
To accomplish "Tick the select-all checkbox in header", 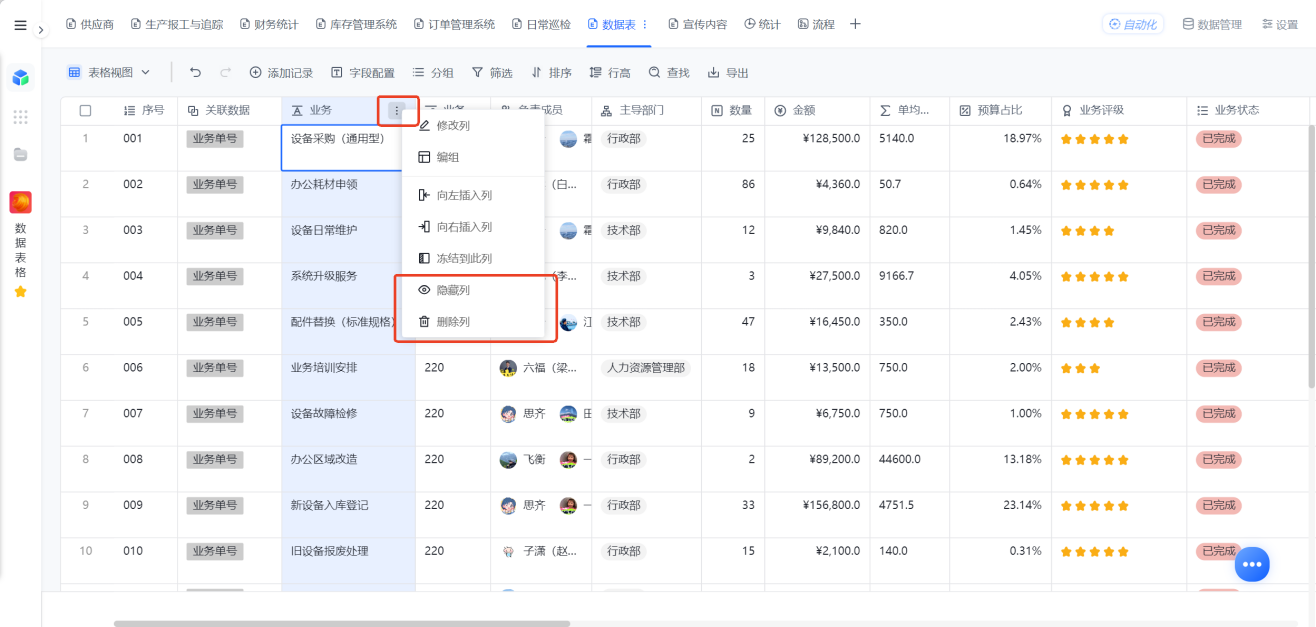I will coord(85,110).
